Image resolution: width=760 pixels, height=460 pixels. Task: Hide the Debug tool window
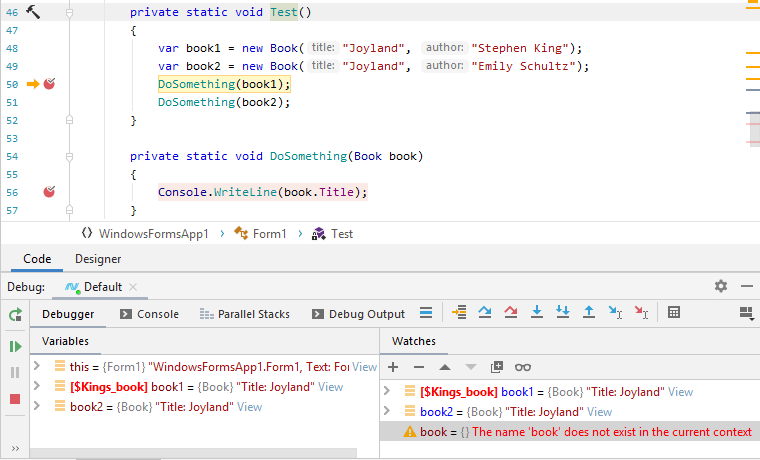[747, 286]
